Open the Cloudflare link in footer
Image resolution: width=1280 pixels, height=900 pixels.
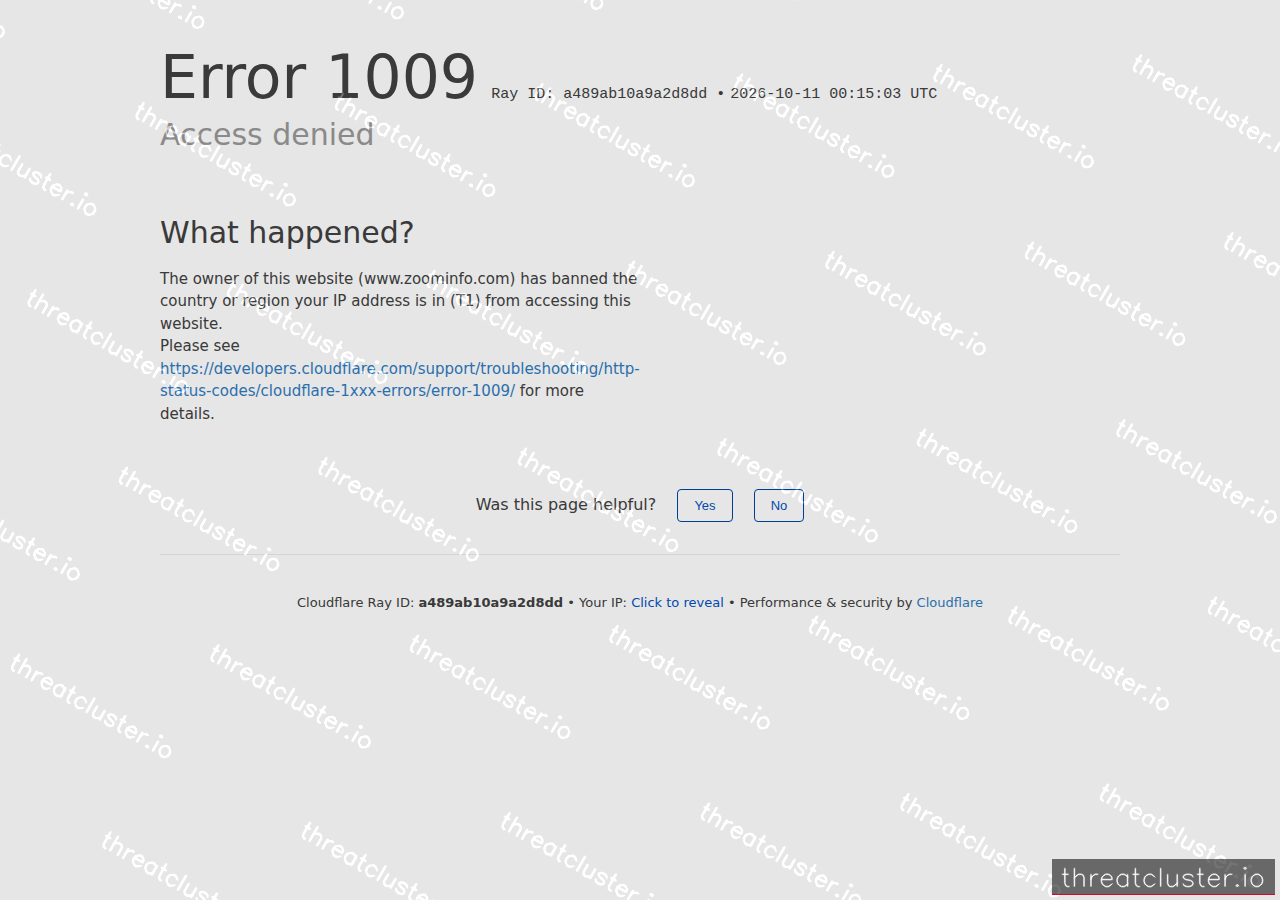pyautogui.click(x=949, y=602)
